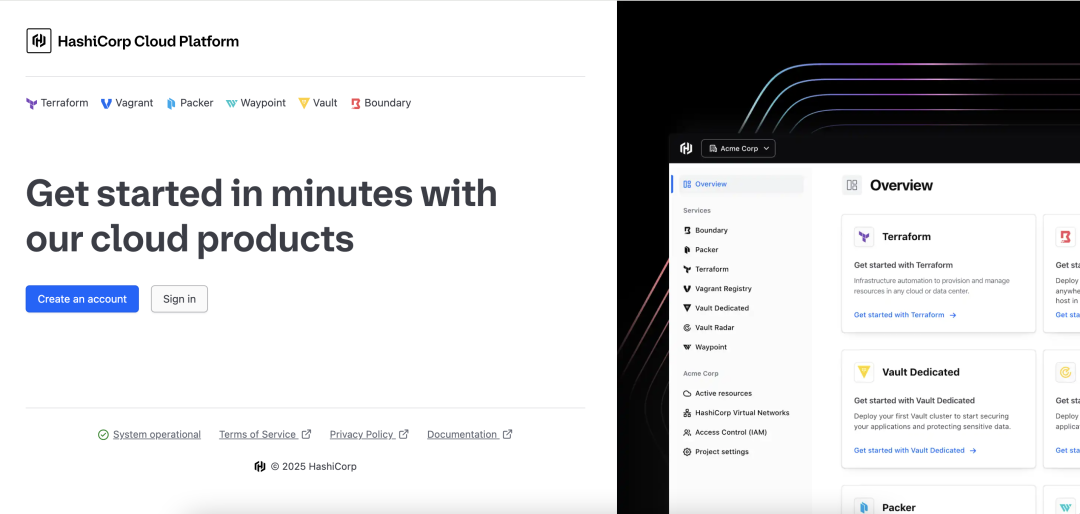The image size is (1080, 514).
Task: Select Overview in the preview sidebar
Action: [x=740, y=185]
